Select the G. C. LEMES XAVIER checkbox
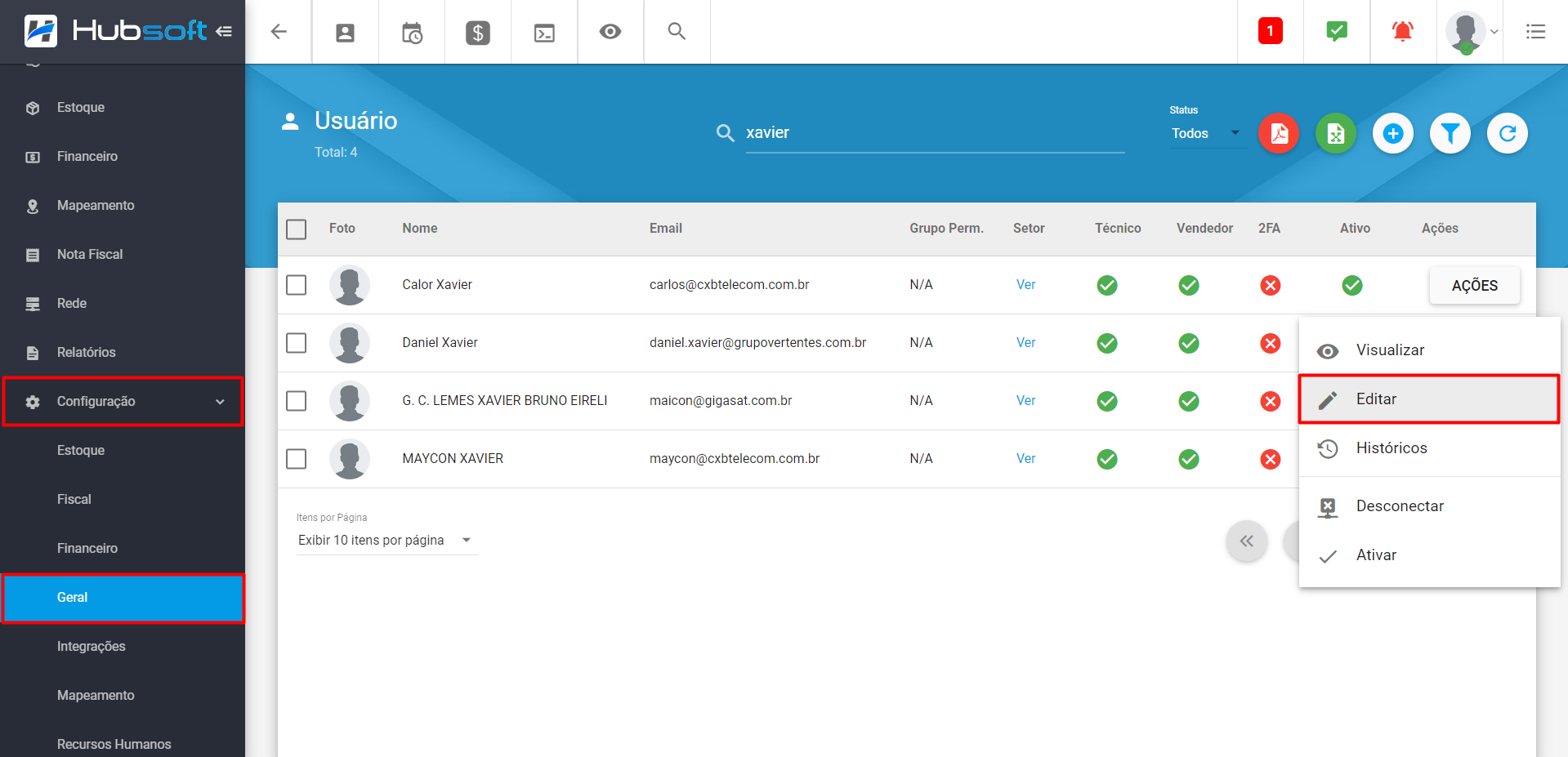The width and height of the screenshot is (1568, 757). (297, 401)
